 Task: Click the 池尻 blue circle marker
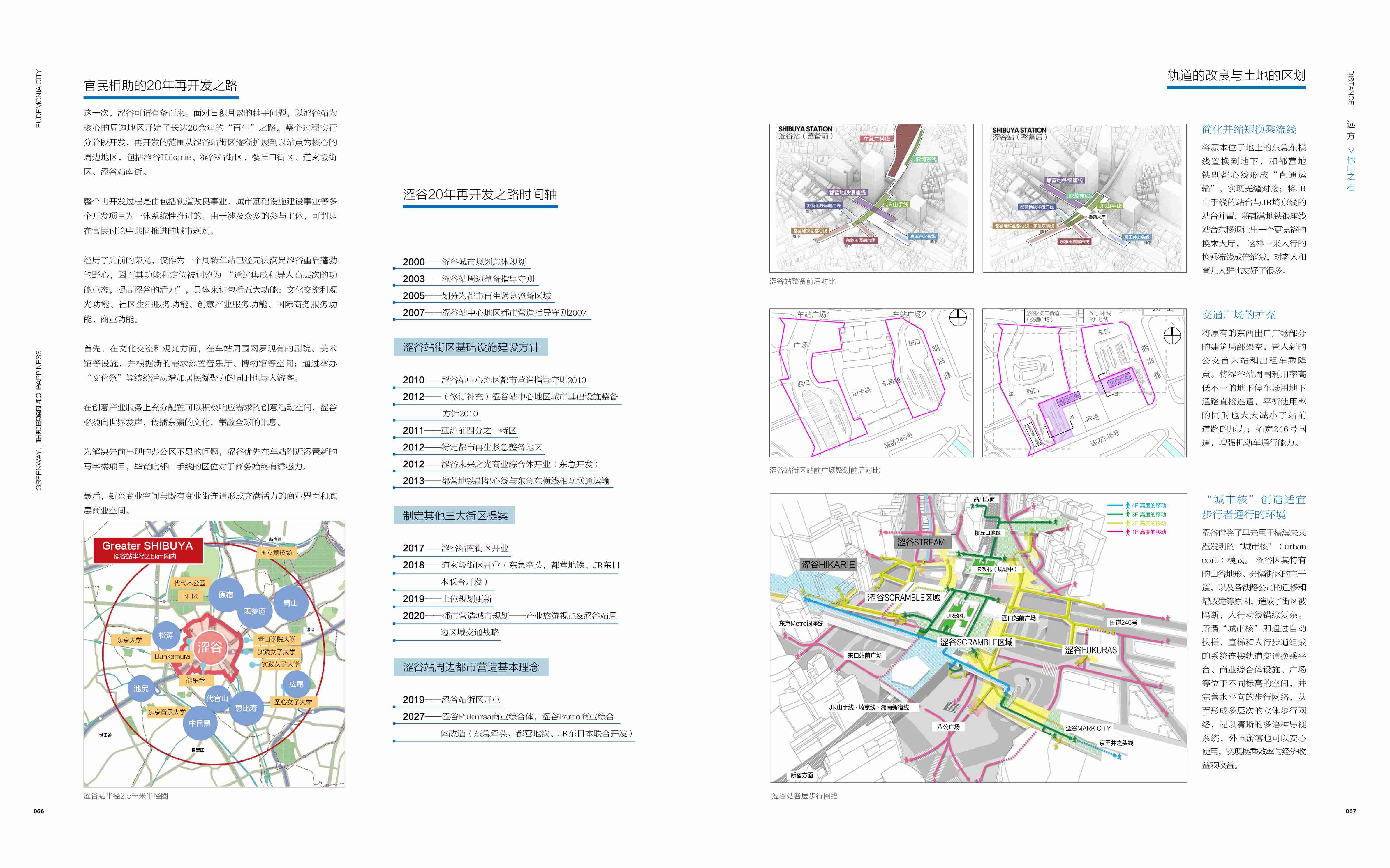tap(141, 688)
